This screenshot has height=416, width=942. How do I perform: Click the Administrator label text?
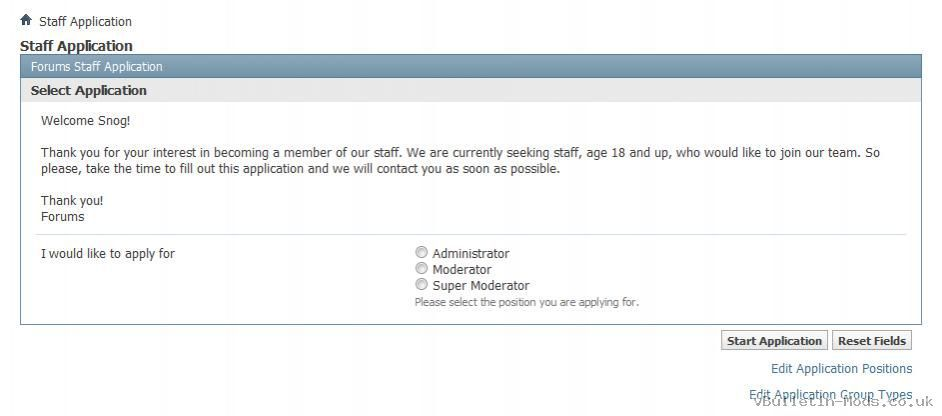471,254
